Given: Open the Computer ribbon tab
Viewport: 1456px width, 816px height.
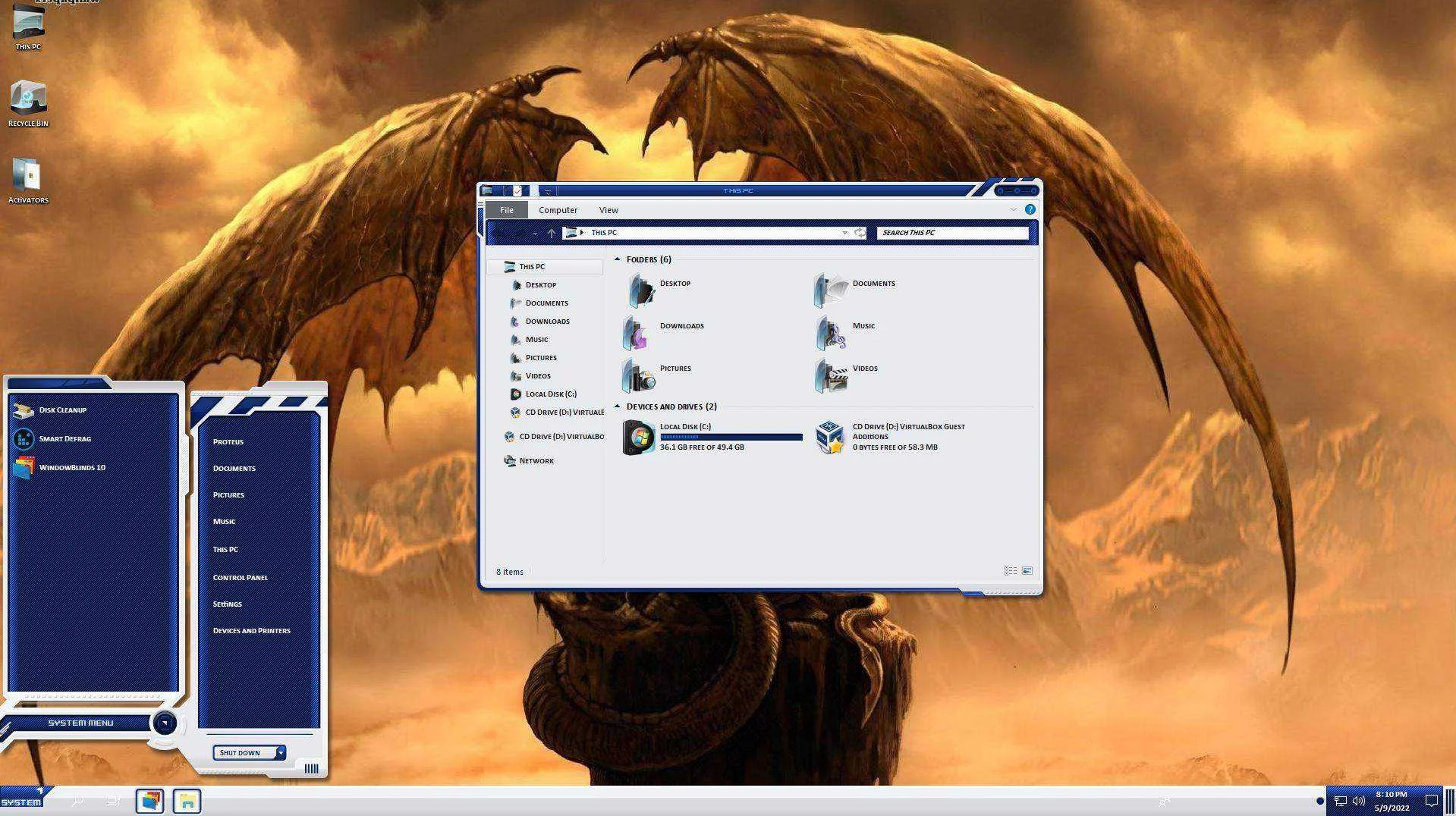Looking at the screenshot, I should tap(558, 210).
